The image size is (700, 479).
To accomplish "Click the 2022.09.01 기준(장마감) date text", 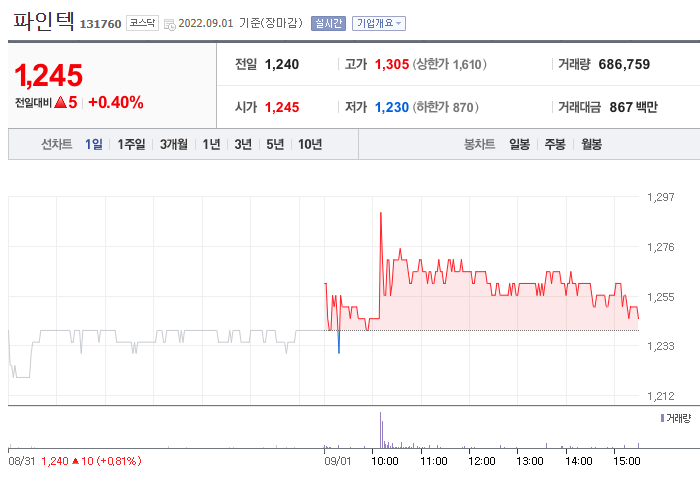I will coord(241,23).
